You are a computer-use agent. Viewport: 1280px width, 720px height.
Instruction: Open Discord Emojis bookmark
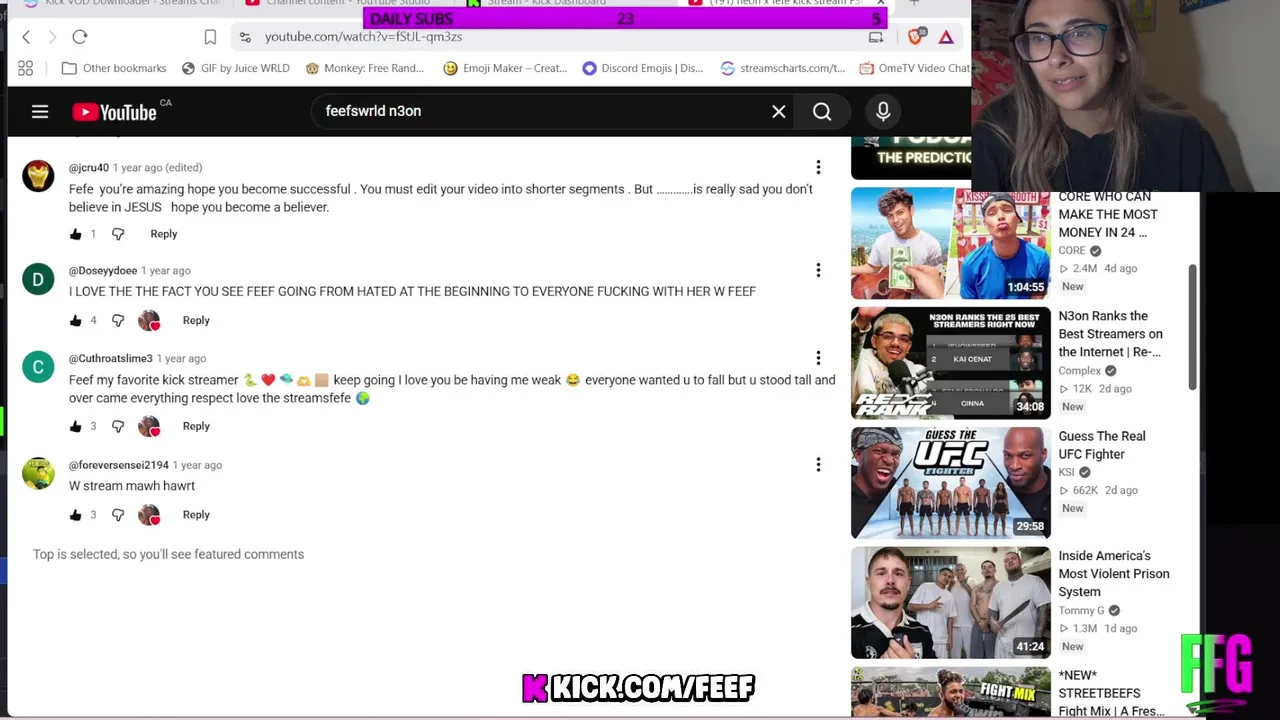click(x=643, y=68)
